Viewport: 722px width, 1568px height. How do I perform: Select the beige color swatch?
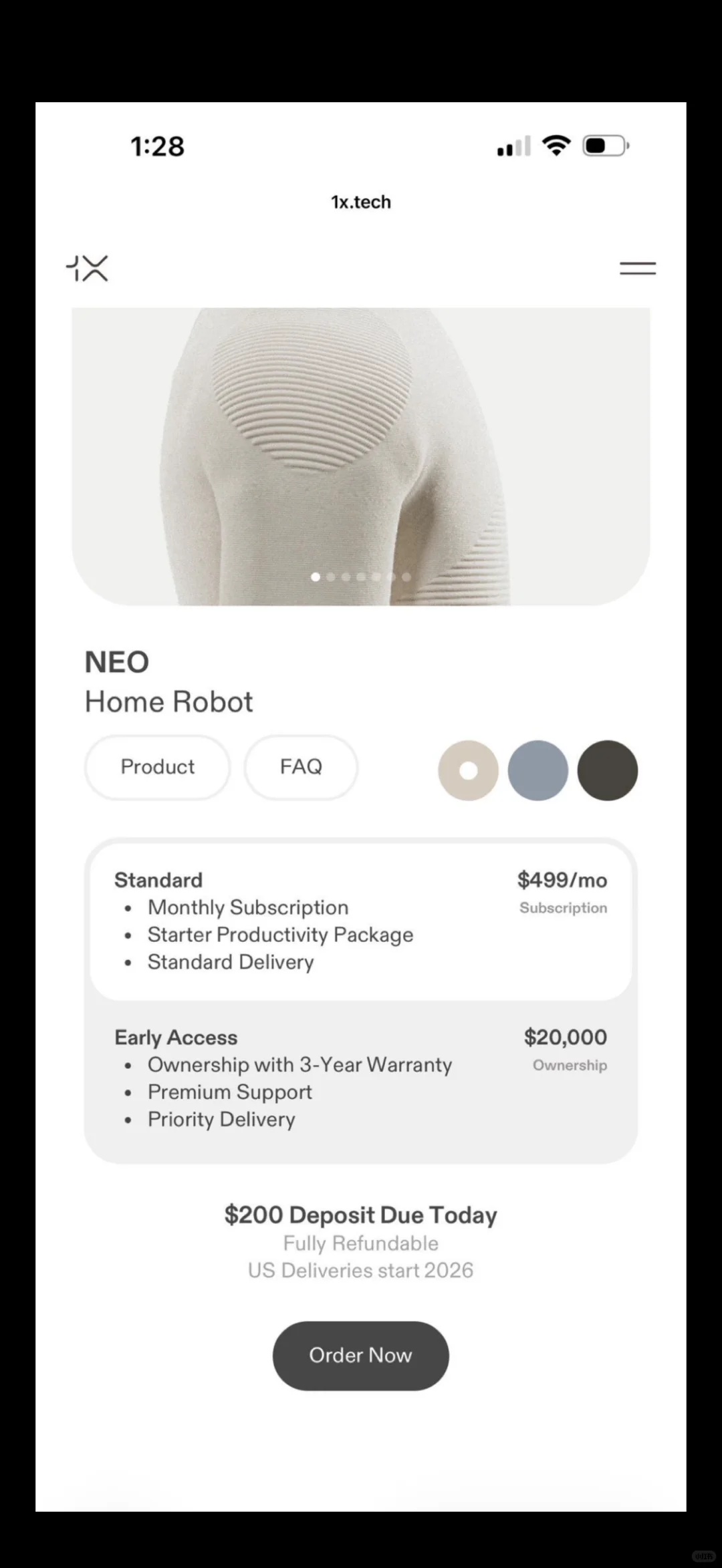468,770
